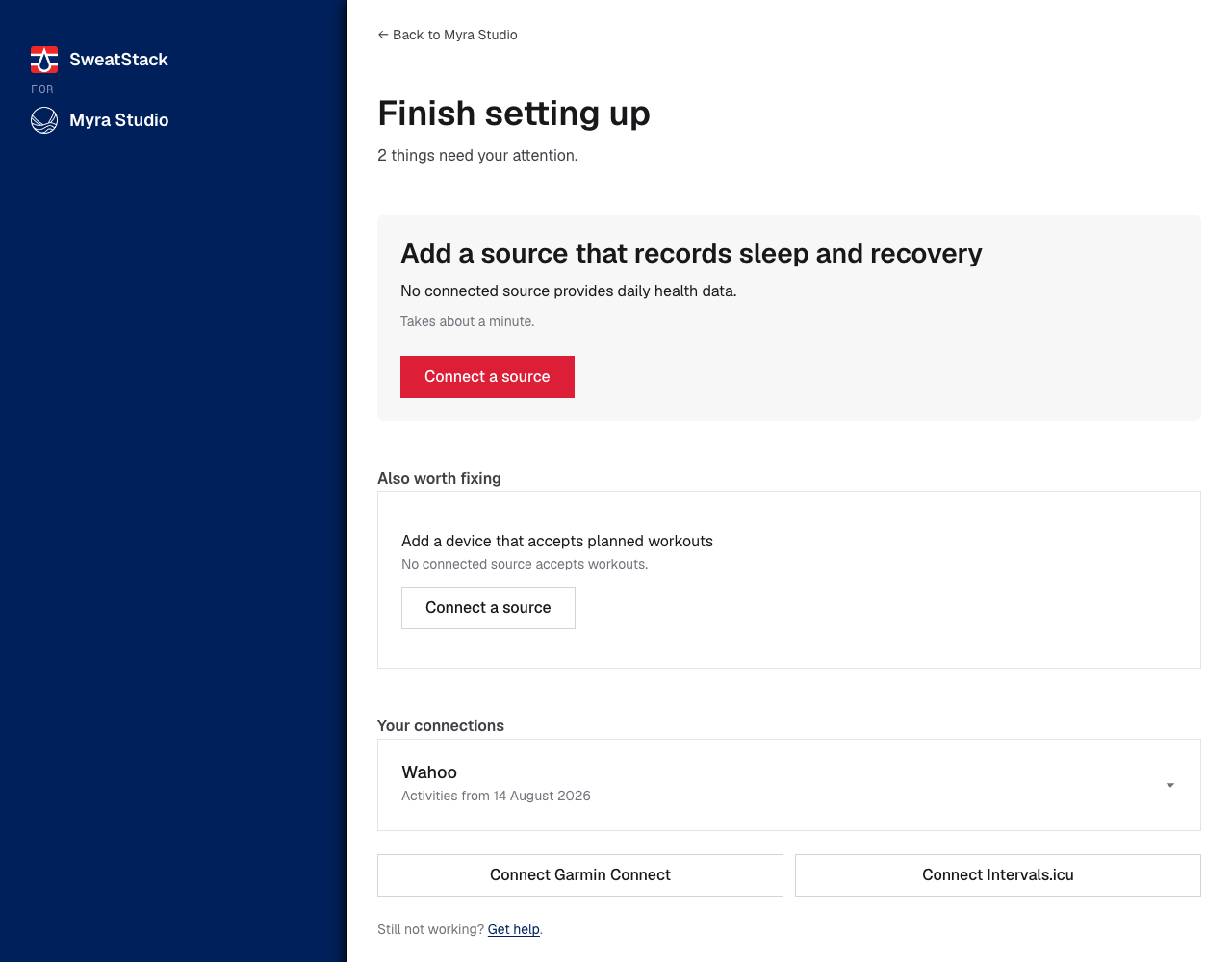Click "Activities from 14 August 2026" text
The image size is (1232, 962).
coord(496,796)
